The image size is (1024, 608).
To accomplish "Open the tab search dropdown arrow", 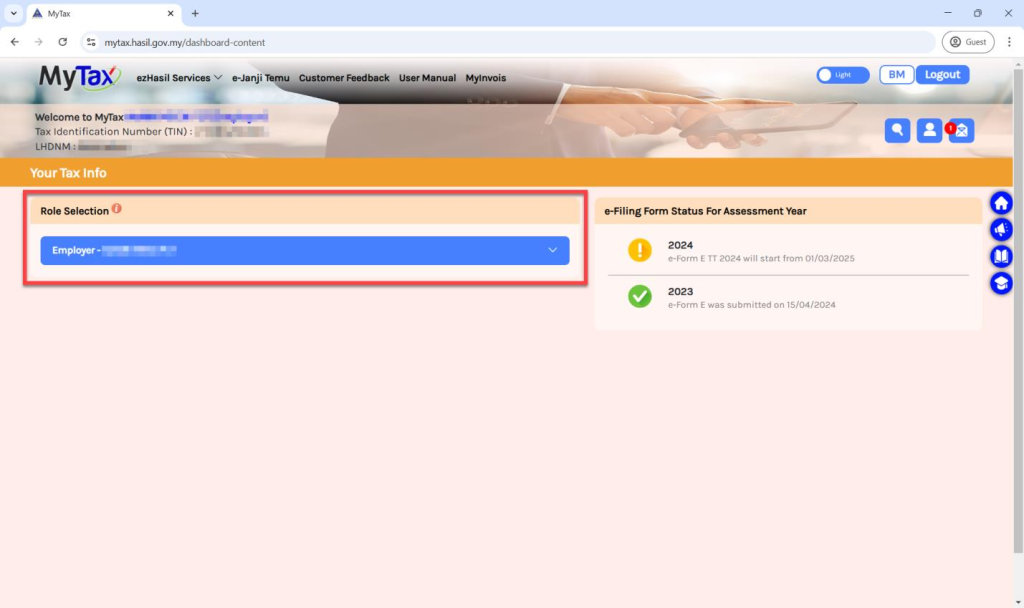I will coord(14,13).
